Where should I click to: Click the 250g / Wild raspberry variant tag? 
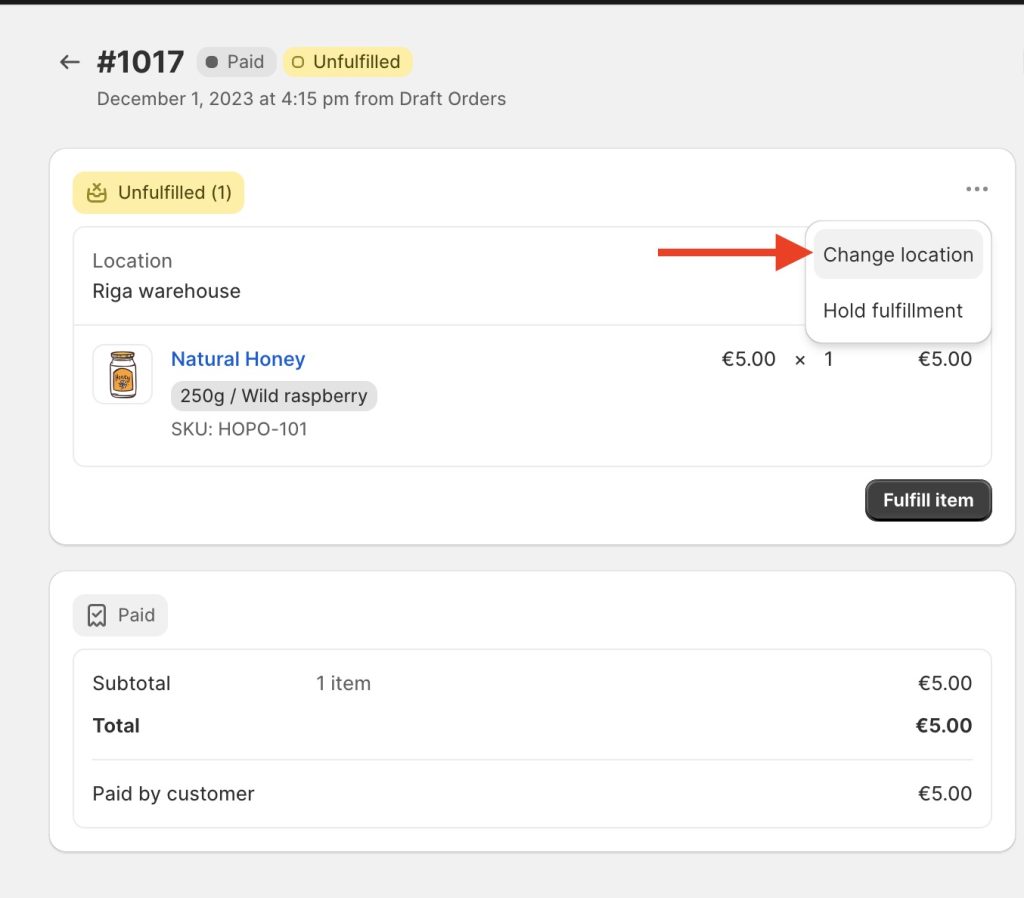[274, 396]
